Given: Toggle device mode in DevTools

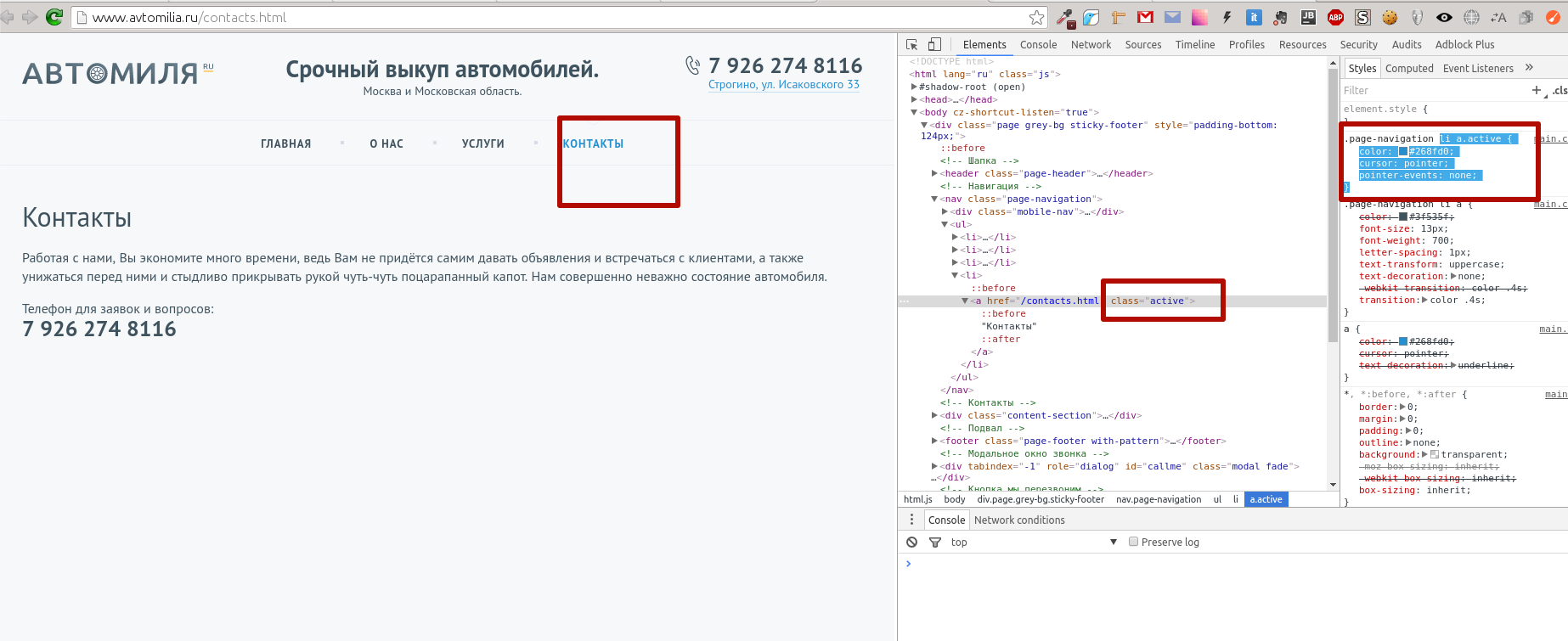Looking at the screenshot, I should (934, 45).
